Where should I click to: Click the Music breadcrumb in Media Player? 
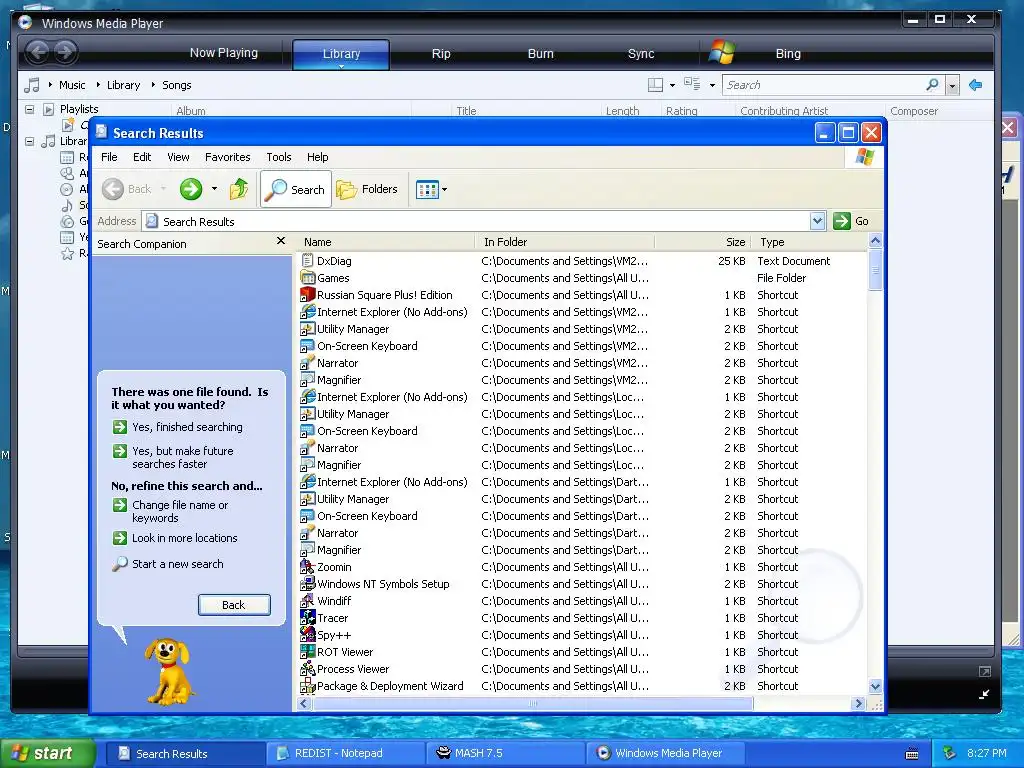(x=72, y=85)
